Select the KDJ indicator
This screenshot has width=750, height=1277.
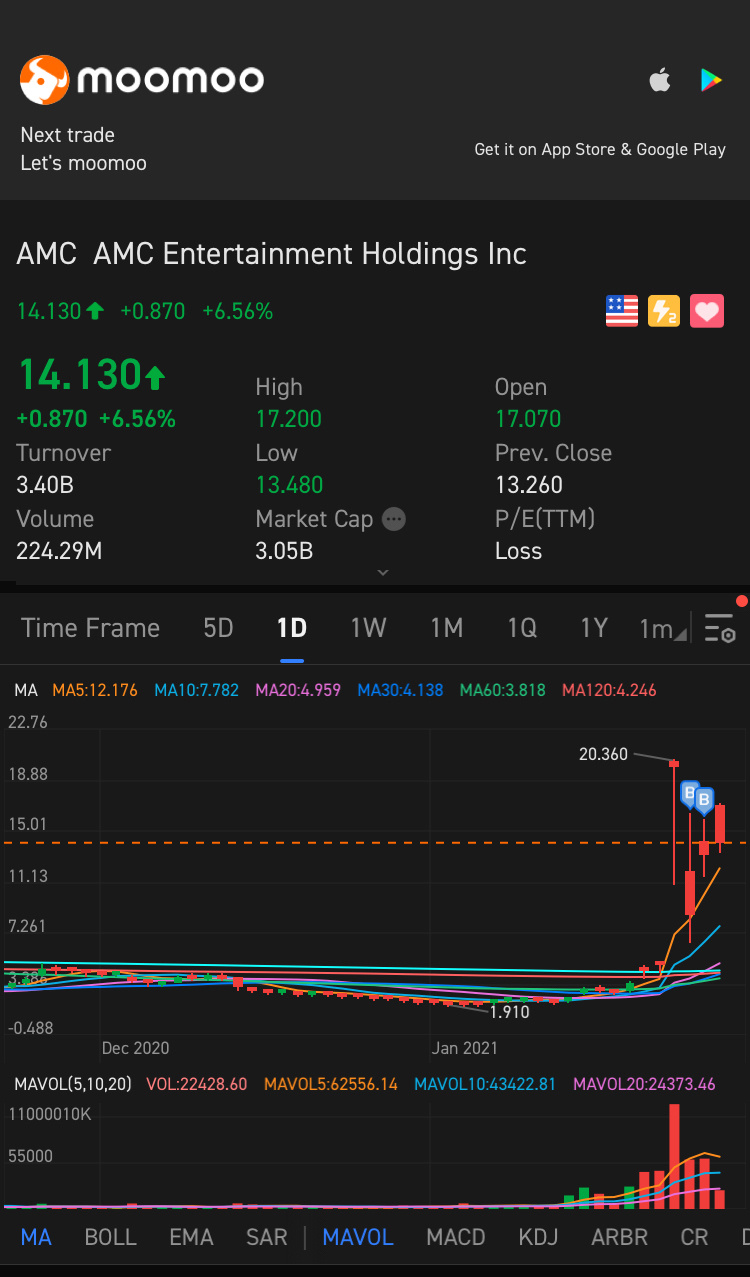pos(538,1237)
